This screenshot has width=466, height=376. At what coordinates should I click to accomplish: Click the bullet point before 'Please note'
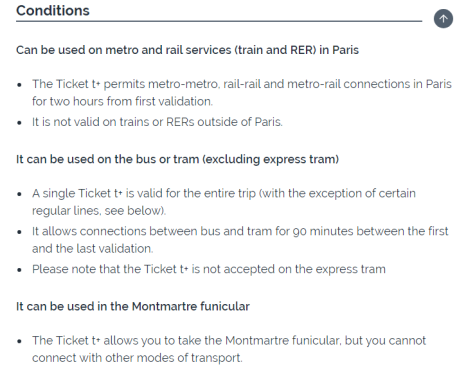click(x=19, y=270)
